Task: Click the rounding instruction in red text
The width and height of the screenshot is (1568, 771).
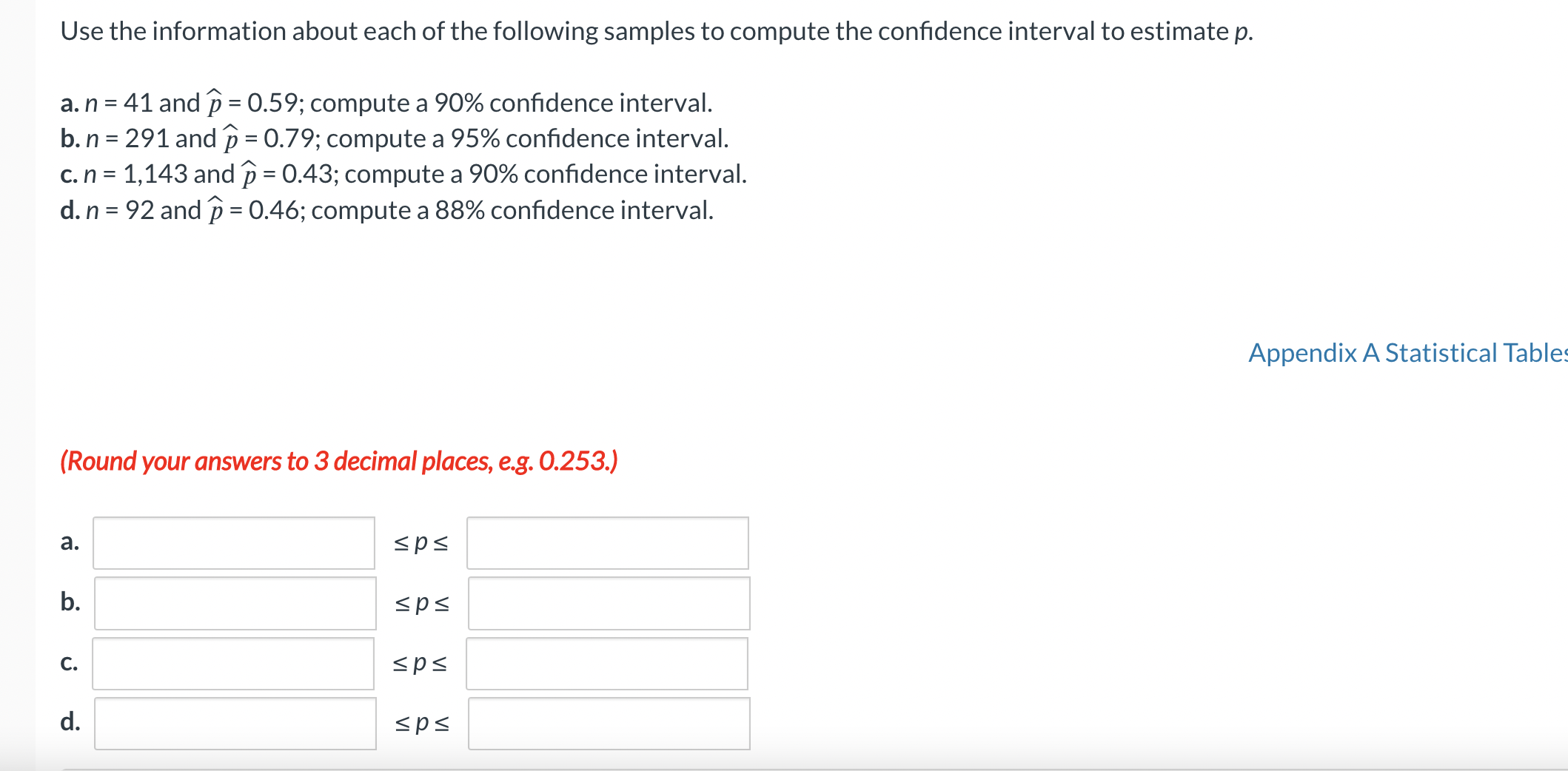Action: 339,460
